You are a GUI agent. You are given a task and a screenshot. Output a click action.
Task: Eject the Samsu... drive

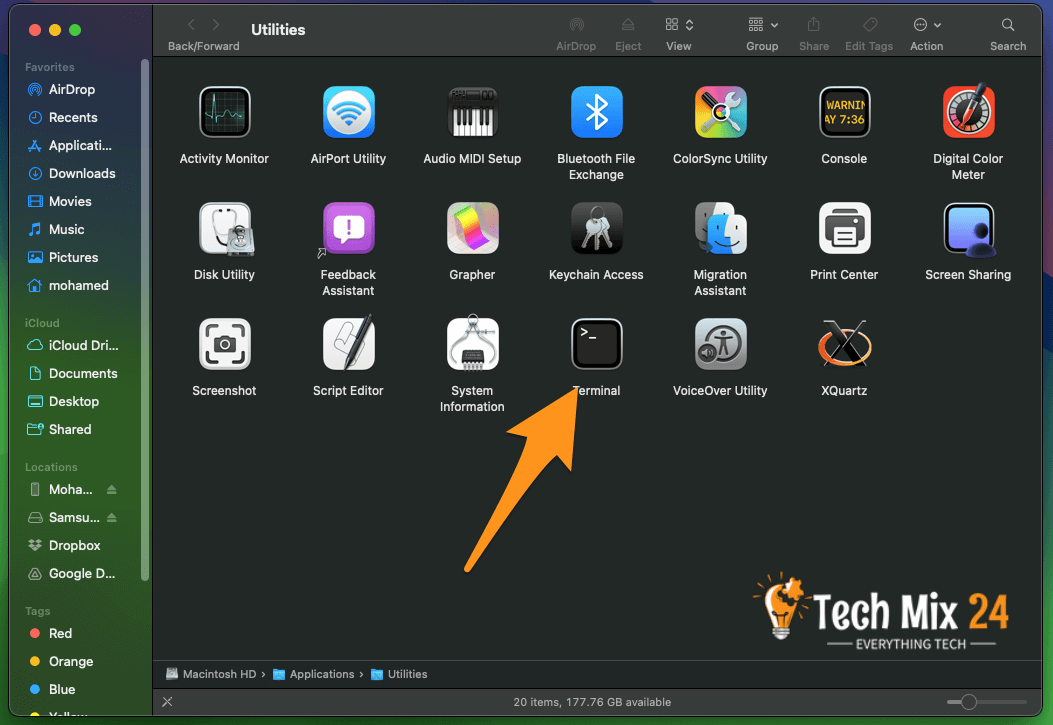(111, 518)
